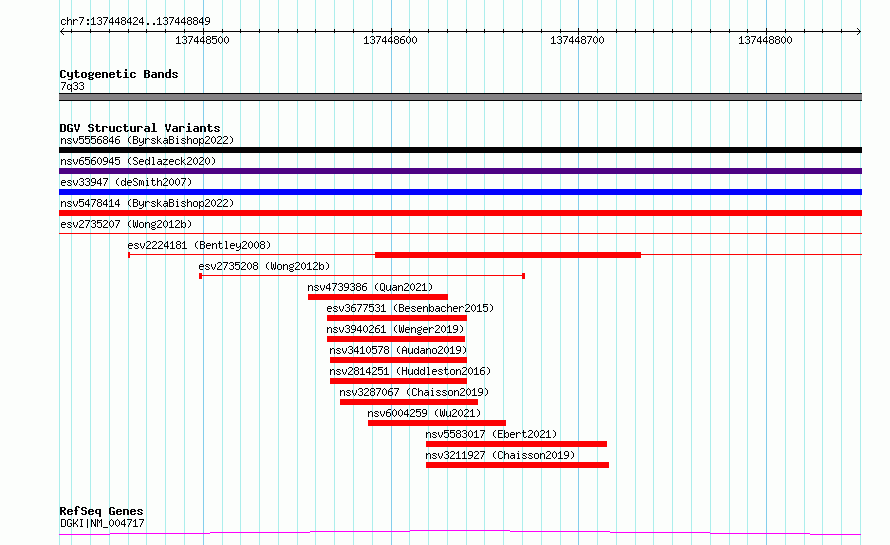Open the nsv6004259 (Wu2021) label

coord(424,413)
